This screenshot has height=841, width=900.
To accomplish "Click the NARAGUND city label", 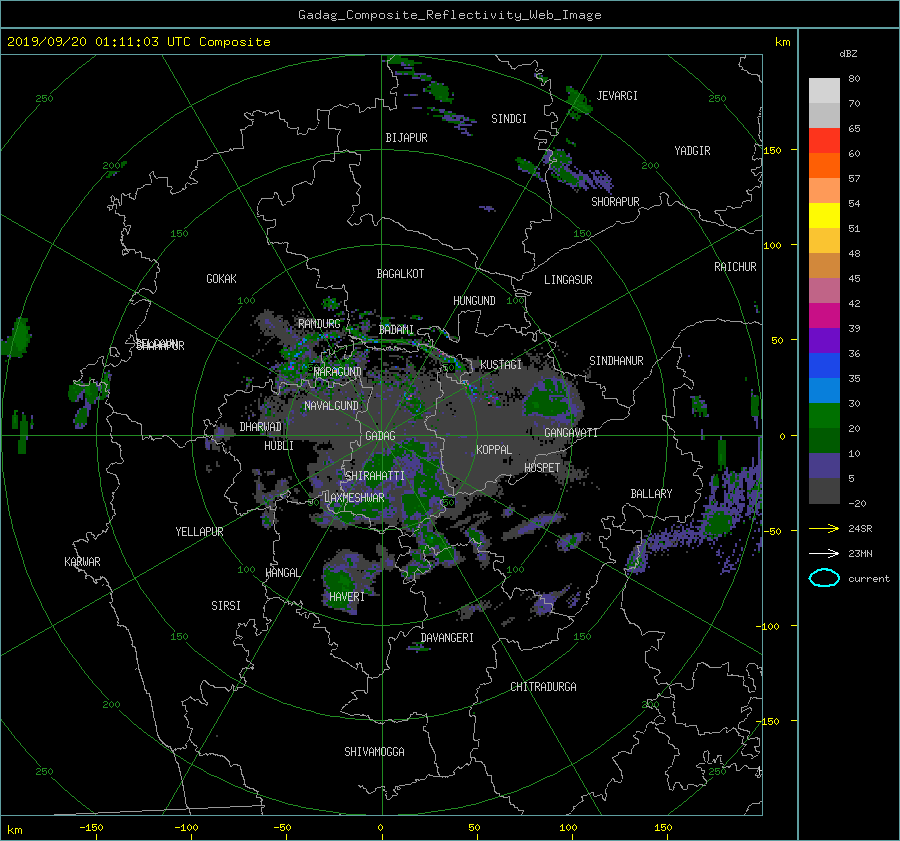I will click(338, 372).
